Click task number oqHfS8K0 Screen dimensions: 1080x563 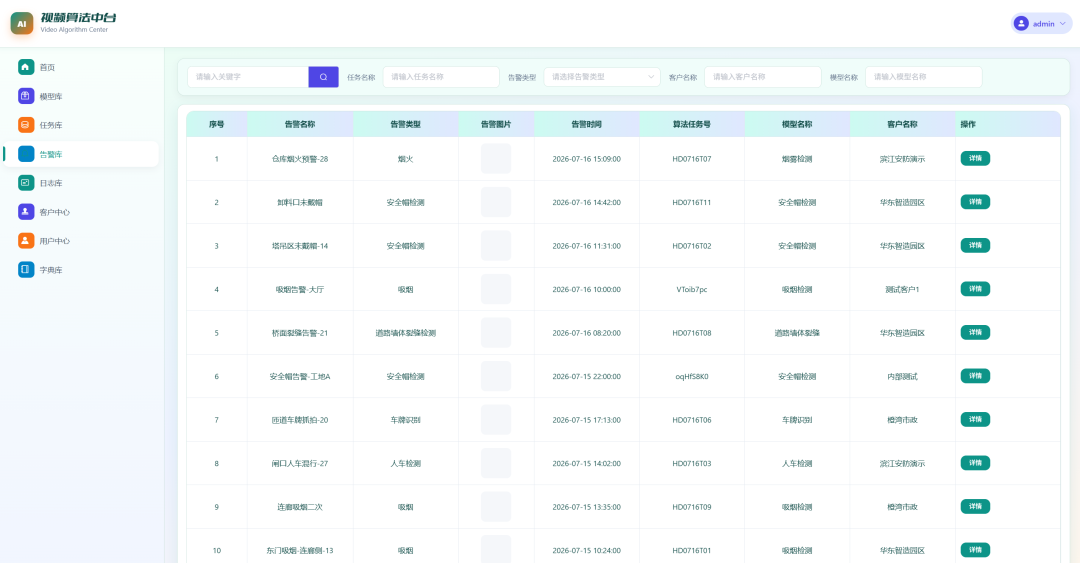point(692,376)
